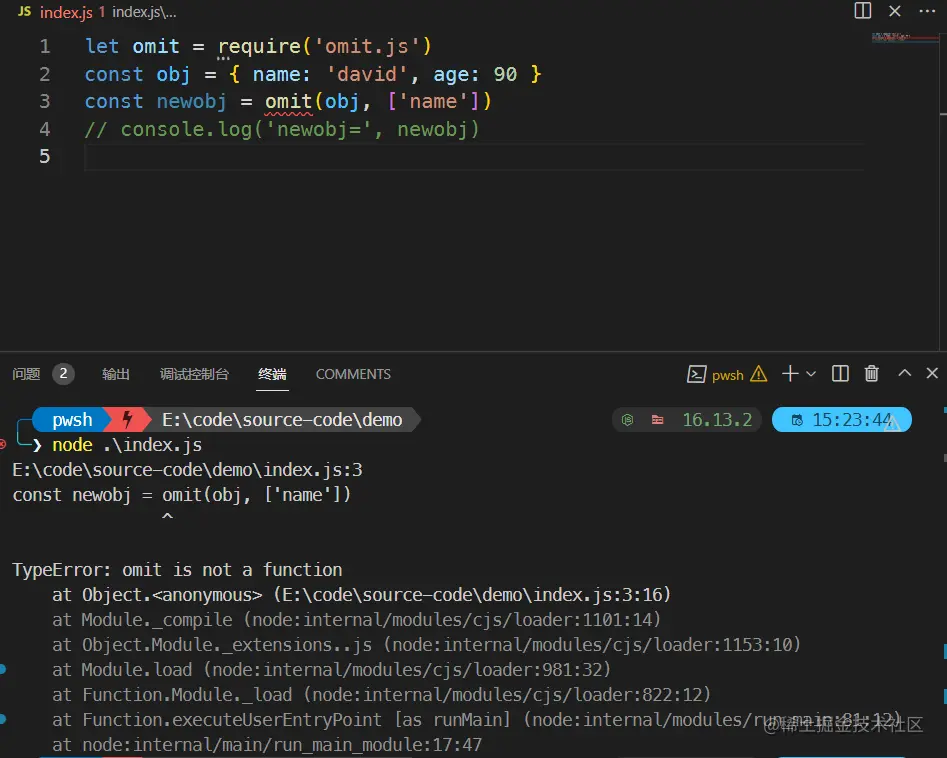947x758 pixels.
Task: Kill terminal with the trash icon
Action: pos(872,374)
